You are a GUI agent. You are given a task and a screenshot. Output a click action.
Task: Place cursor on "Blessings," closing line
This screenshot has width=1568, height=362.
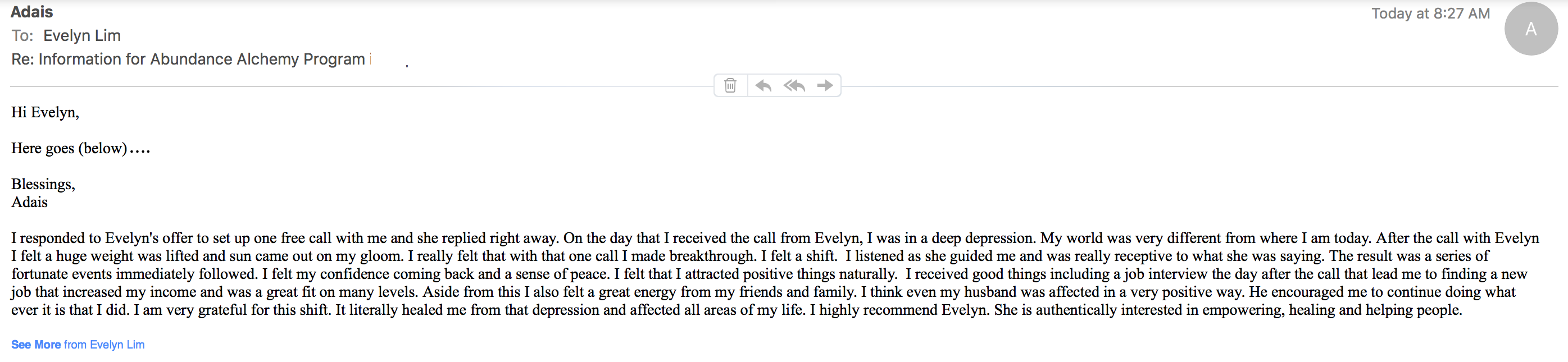click(x=43, y=184)
